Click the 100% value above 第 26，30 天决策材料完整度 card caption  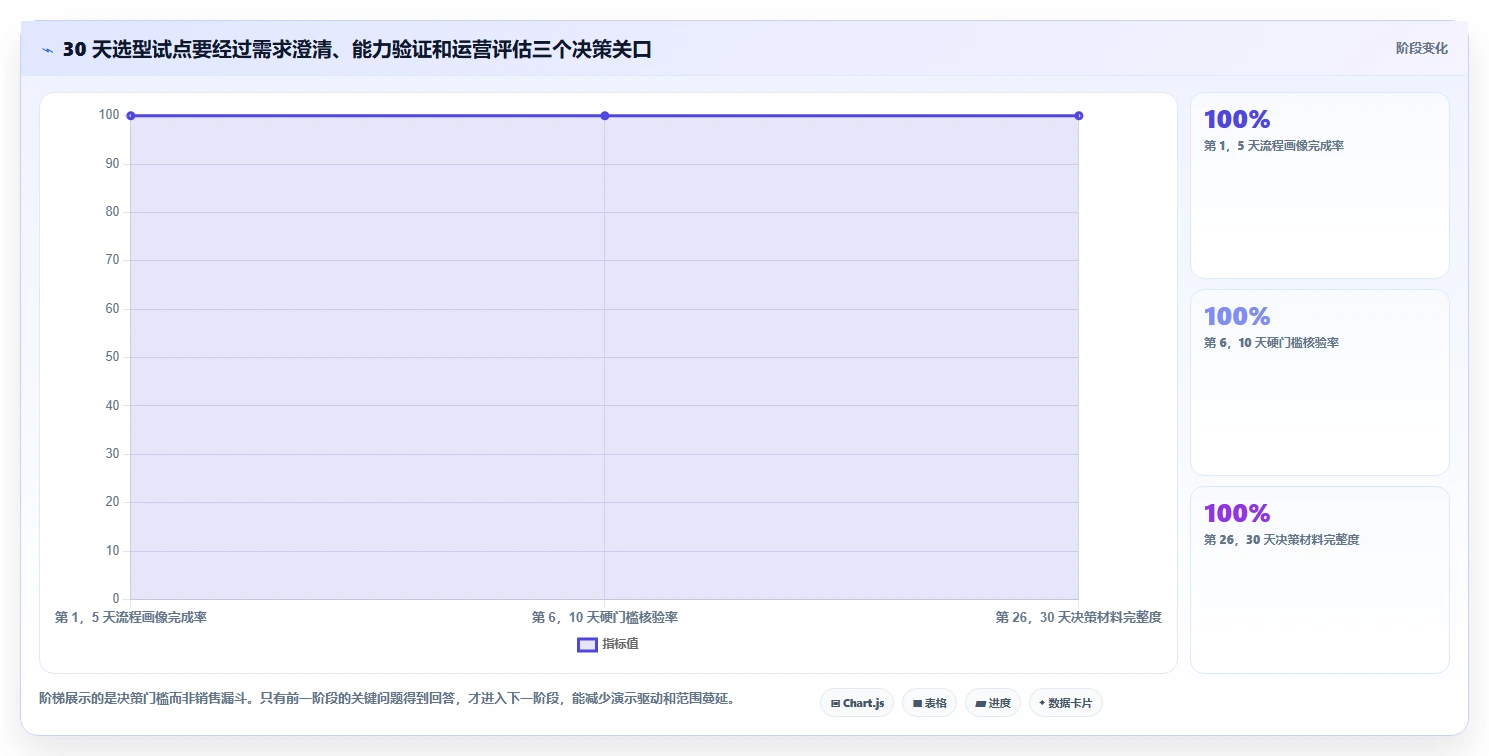pos(1237,514)
